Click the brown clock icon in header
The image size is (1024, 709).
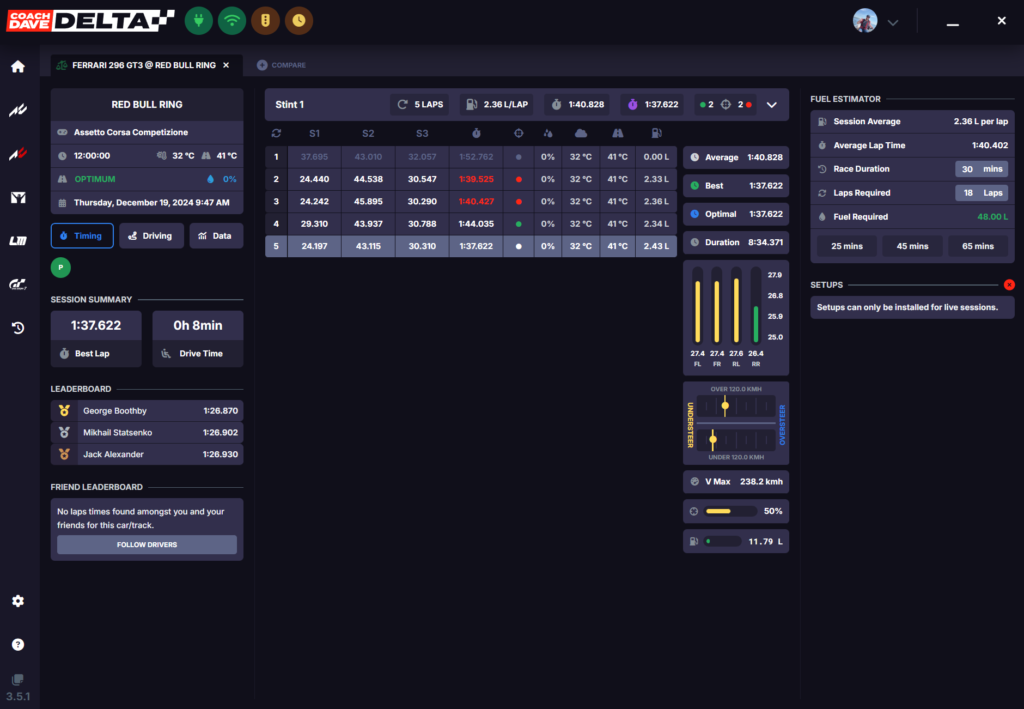(298, 20)
